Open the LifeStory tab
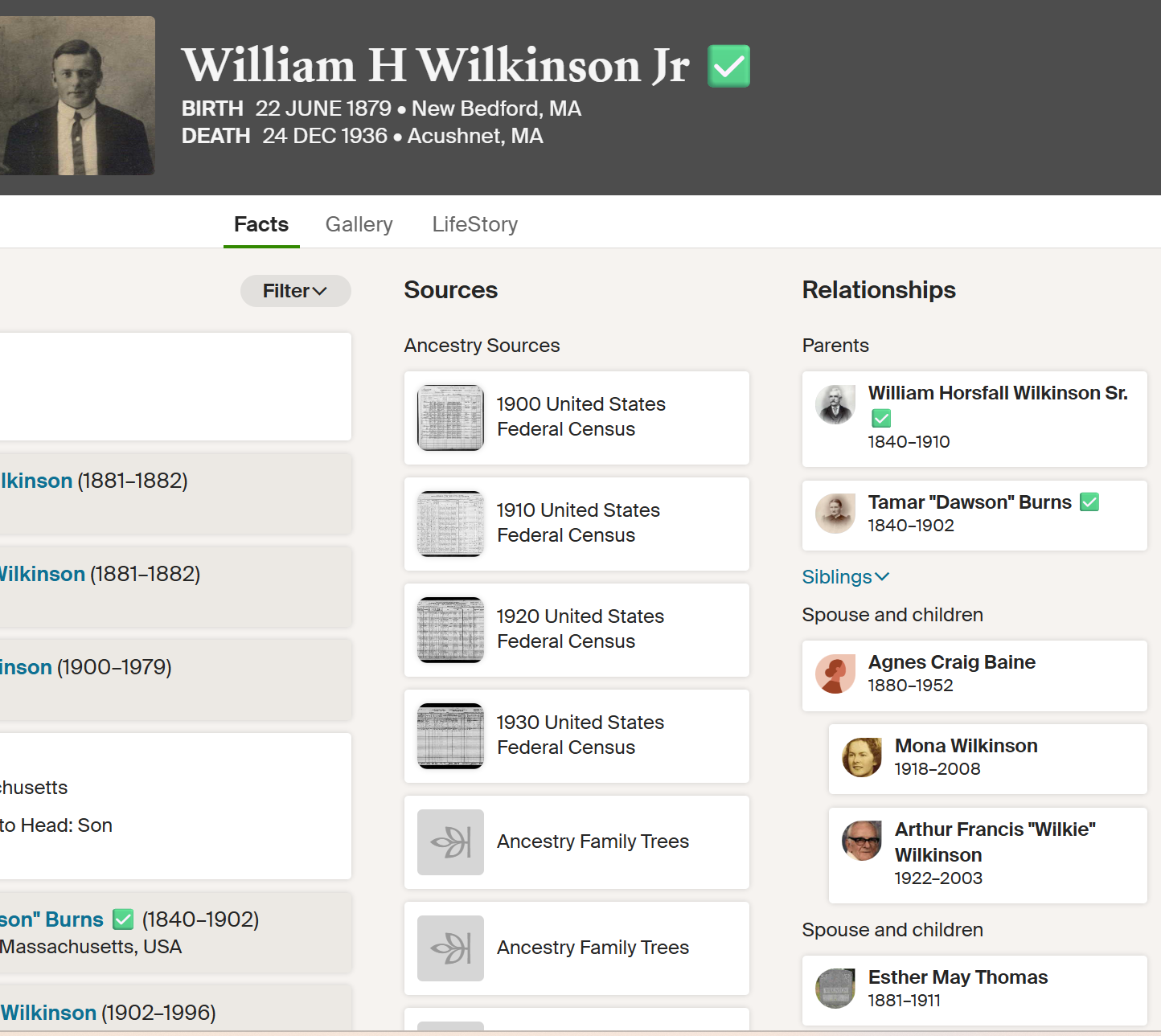 [x=474, y=224]
